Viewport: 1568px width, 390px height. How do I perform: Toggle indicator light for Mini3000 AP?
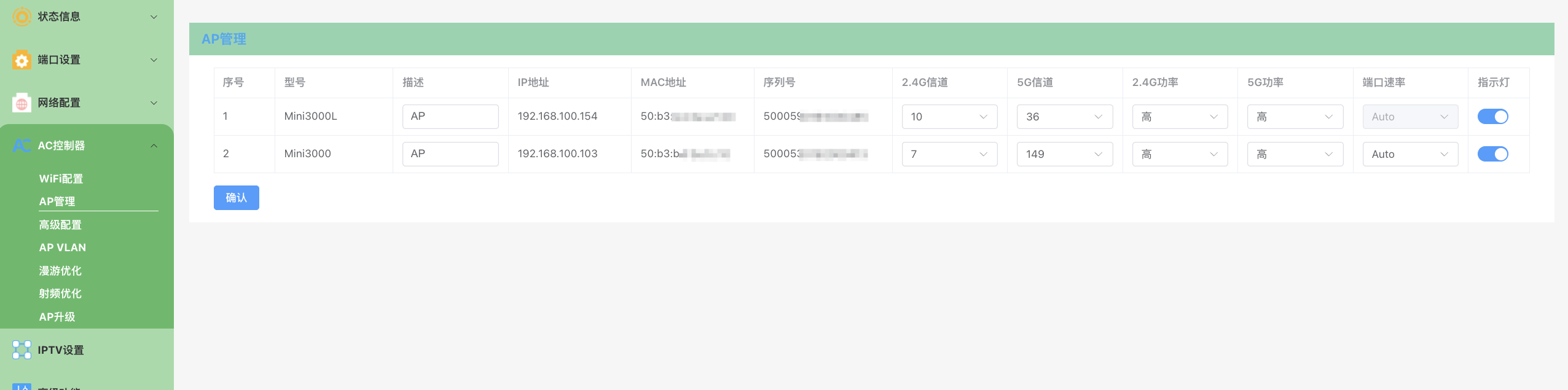coord(1492,154)
